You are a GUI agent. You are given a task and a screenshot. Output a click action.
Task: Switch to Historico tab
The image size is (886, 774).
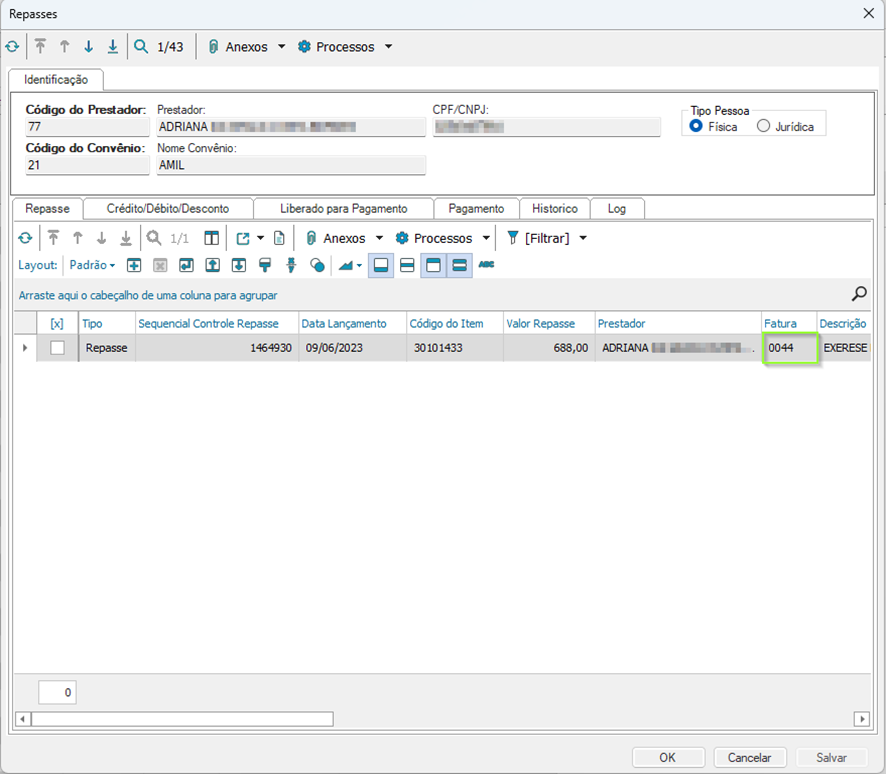tap(555, 208)
